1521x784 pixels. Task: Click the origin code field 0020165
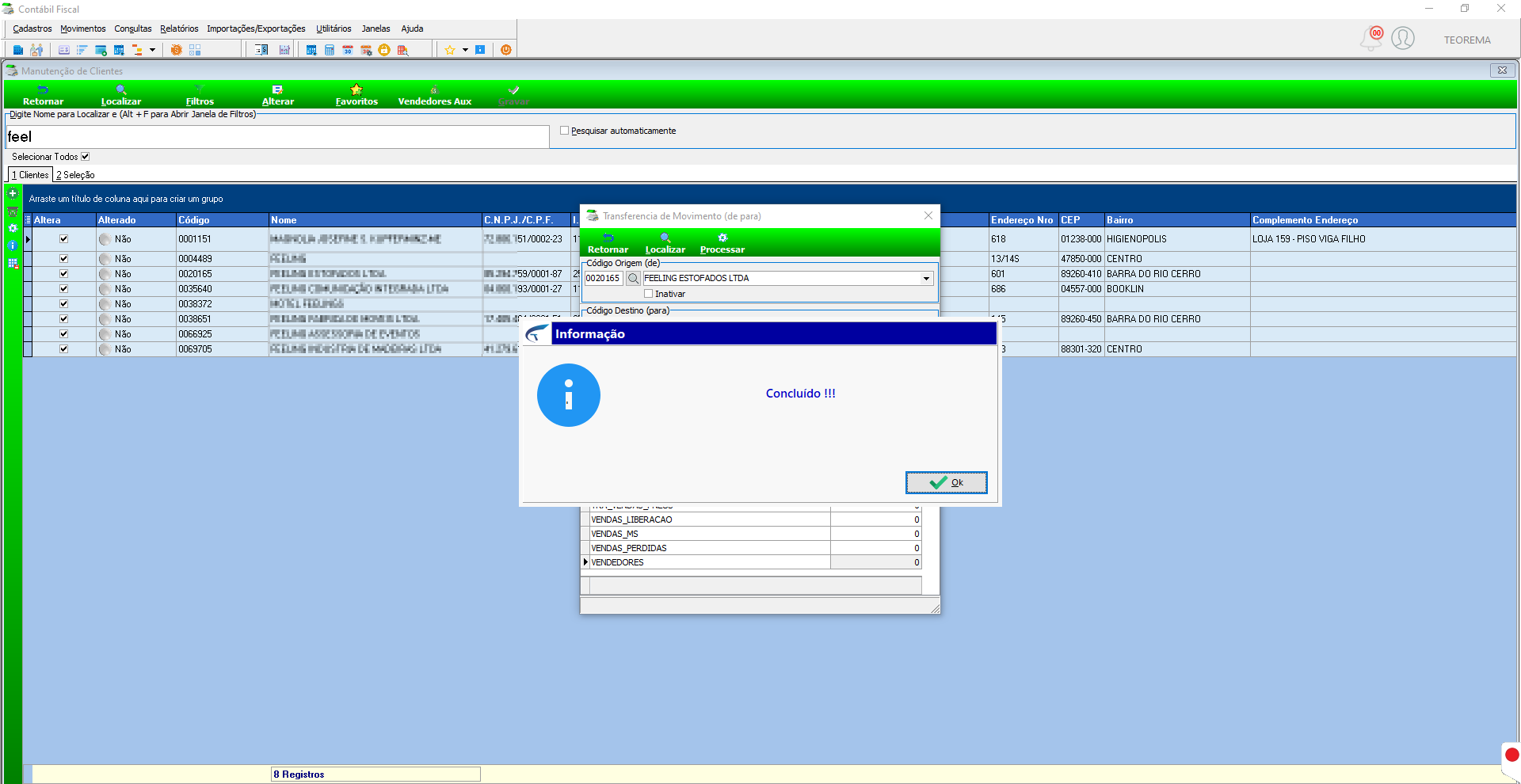tap(604, 278)
